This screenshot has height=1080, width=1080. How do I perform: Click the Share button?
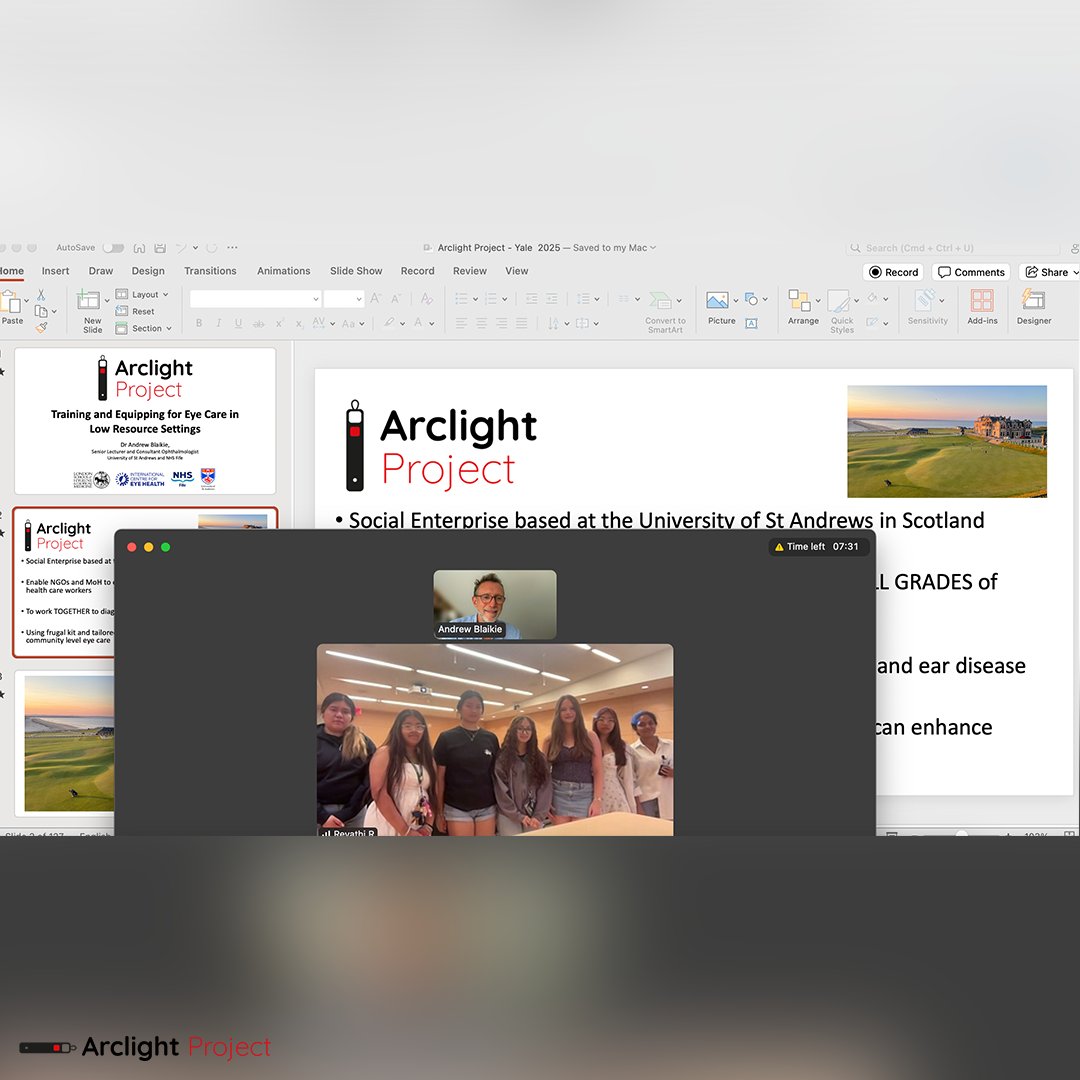click(1050, 272)
